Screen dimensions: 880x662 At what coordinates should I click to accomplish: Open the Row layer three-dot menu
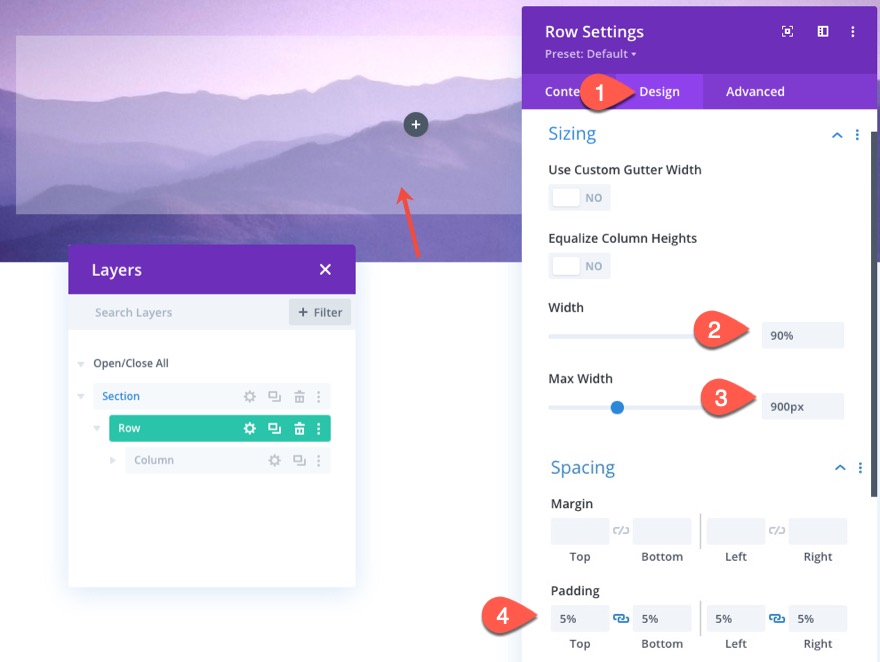click(319, 429)
